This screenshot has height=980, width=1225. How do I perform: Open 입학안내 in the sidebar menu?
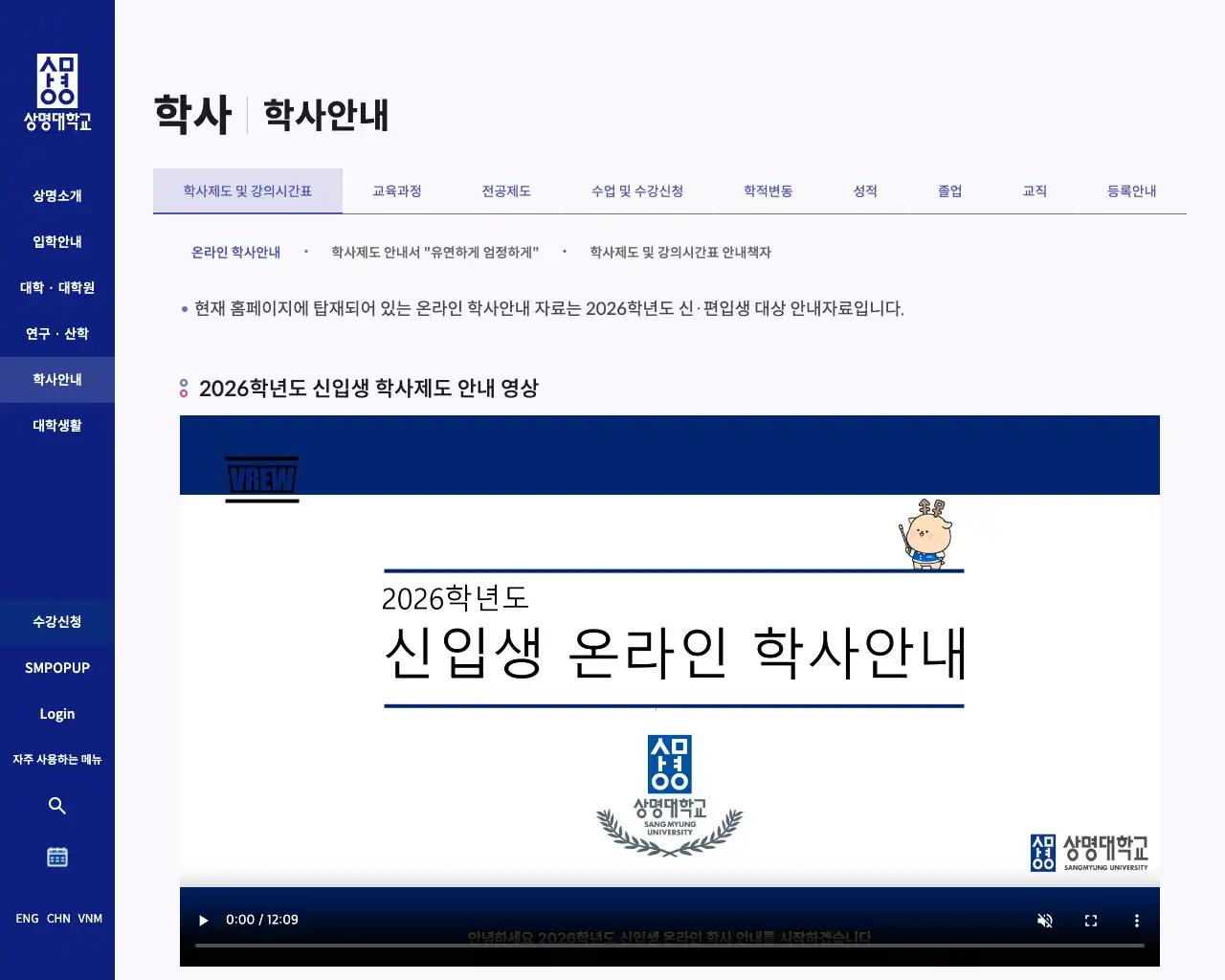click(x=57, y=242)
